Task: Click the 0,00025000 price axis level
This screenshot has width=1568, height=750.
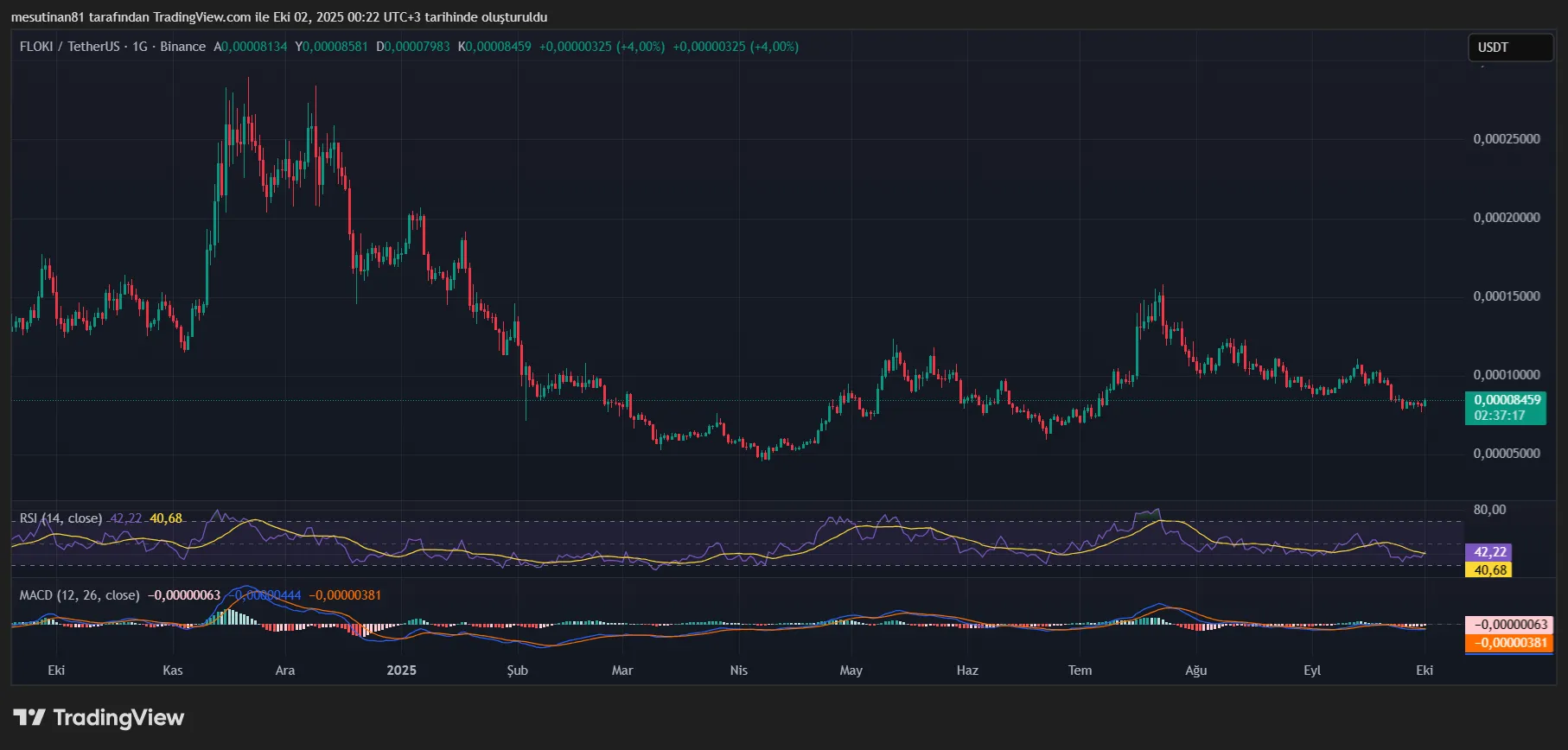Action: (x=1506, y=139)
